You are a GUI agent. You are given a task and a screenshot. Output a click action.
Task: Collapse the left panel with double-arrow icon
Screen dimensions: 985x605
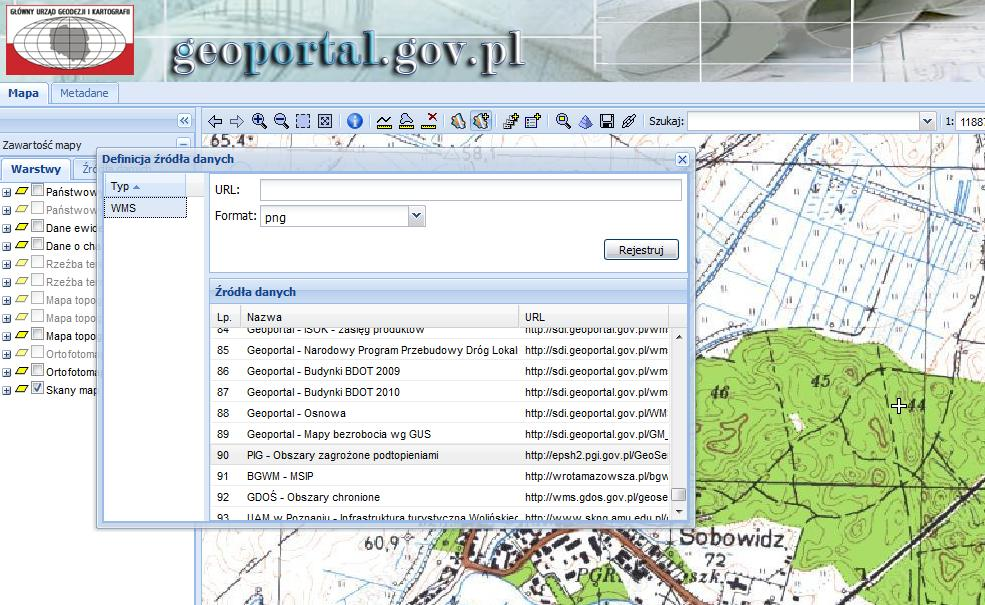pos(184,120)
